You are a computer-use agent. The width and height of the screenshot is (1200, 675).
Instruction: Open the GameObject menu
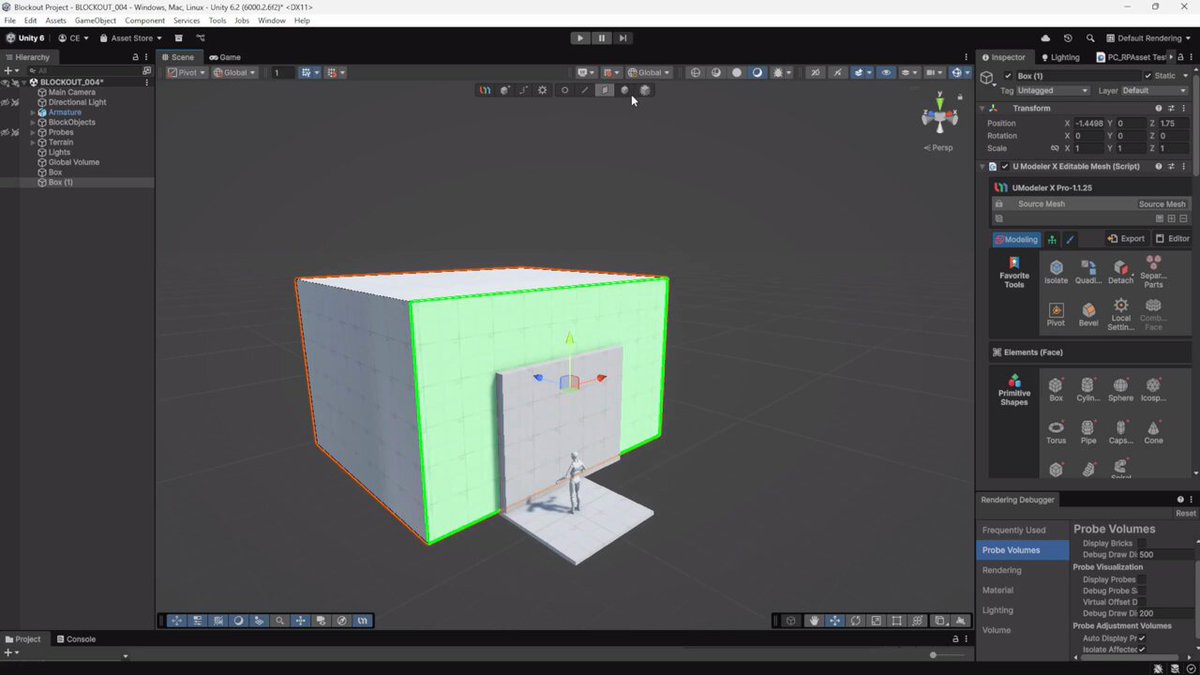[95, 20]
